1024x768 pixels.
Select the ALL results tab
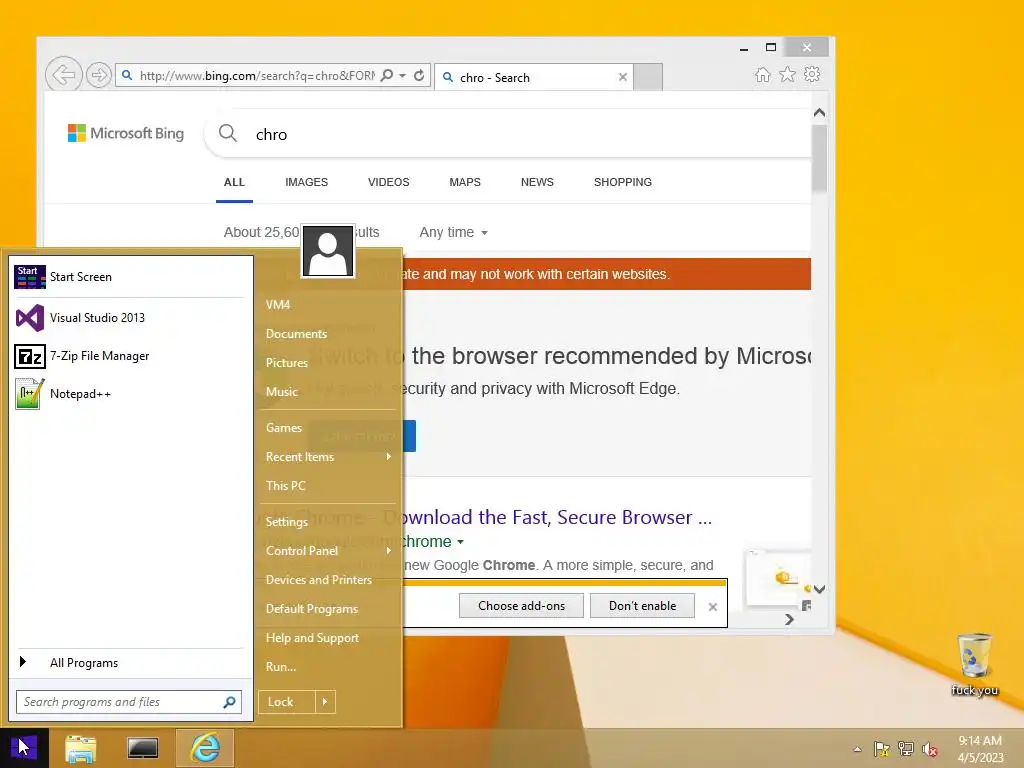[234, 182]
